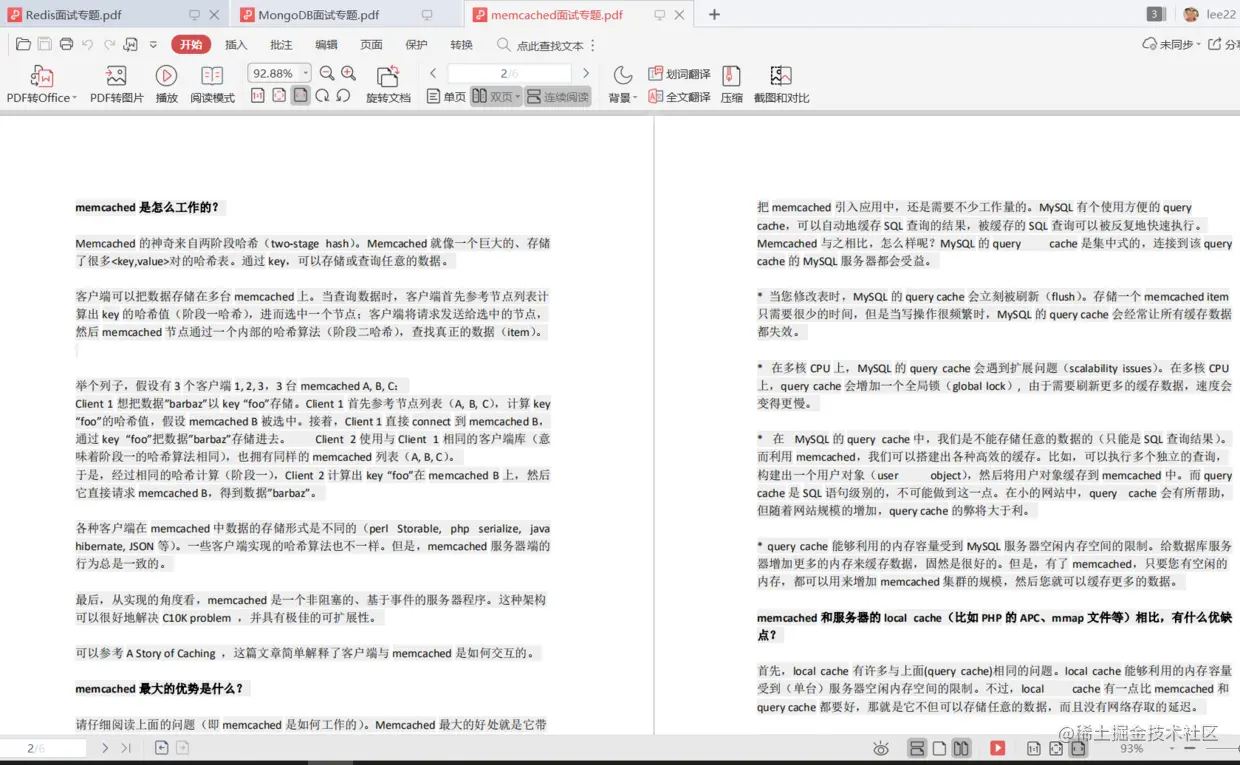Click the status bar page number field
Image resolution: width=1240 pixels, height=765 pixels.
tap(43, 748)
